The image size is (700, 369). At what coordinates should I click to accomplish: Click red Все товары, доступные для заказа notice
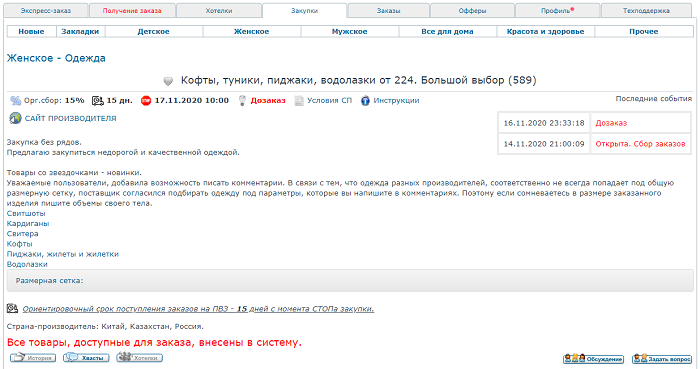[154, 343]
